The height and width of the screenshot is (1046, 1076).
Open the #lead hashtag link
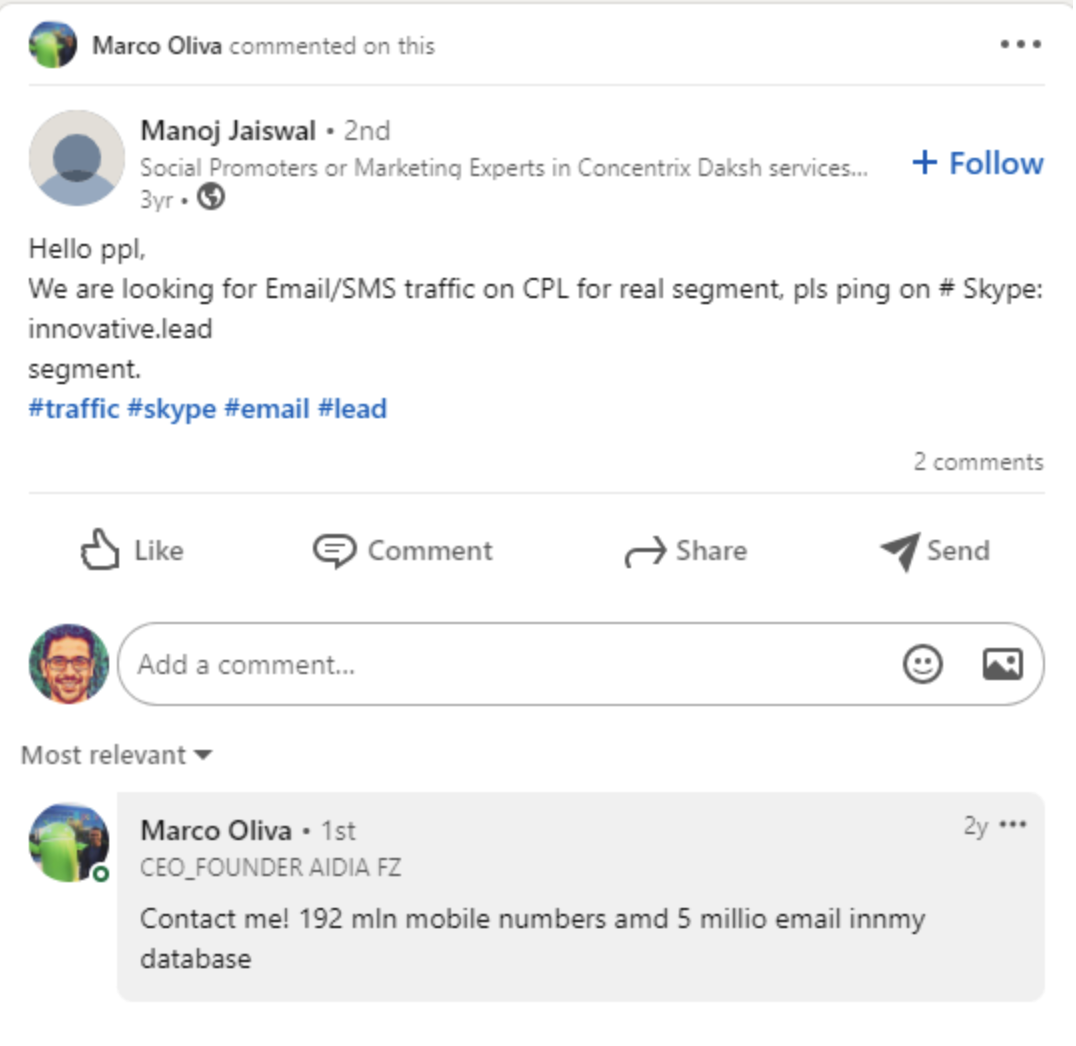[352, 409]
